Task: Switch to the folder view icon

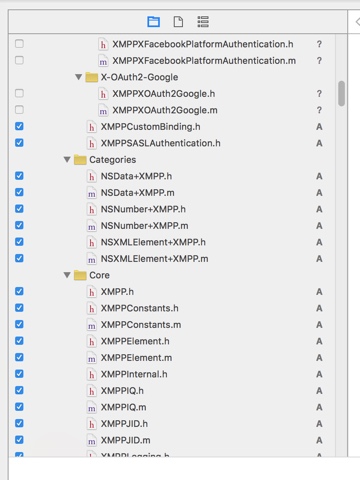Action: 154,22
